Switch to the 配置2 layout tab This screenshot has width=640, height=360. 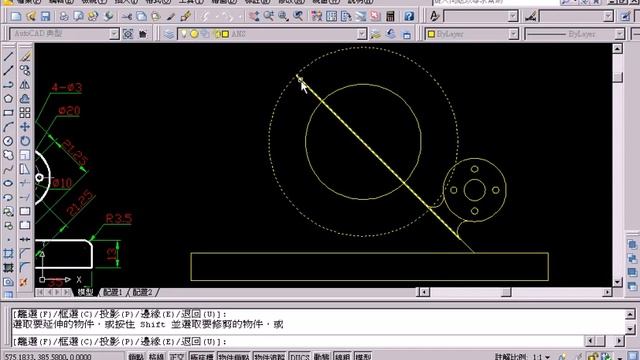coord(143,292)
